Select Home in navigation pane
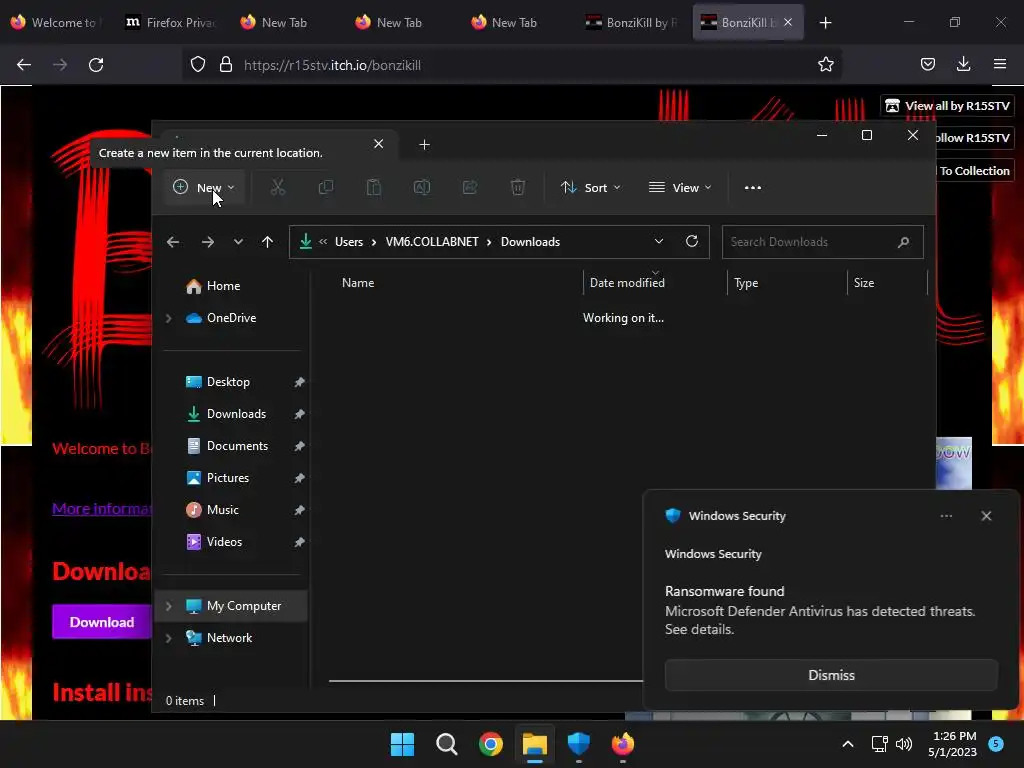The width and height of the screenshot is (1024, 768). (x=223, y=286)
